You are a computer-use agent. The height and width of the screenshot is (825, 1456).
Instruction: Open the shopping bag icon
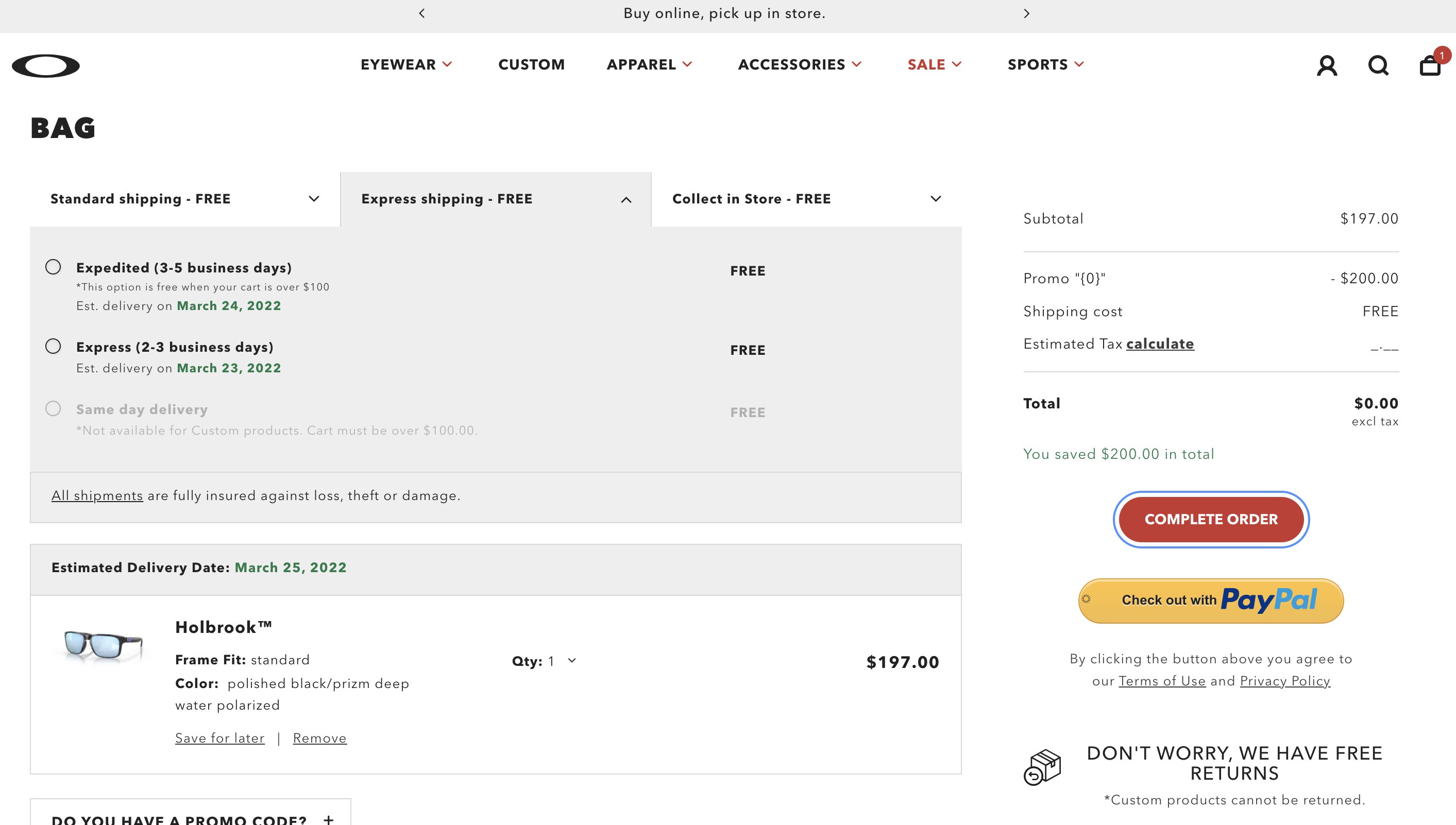point(1429,65)
